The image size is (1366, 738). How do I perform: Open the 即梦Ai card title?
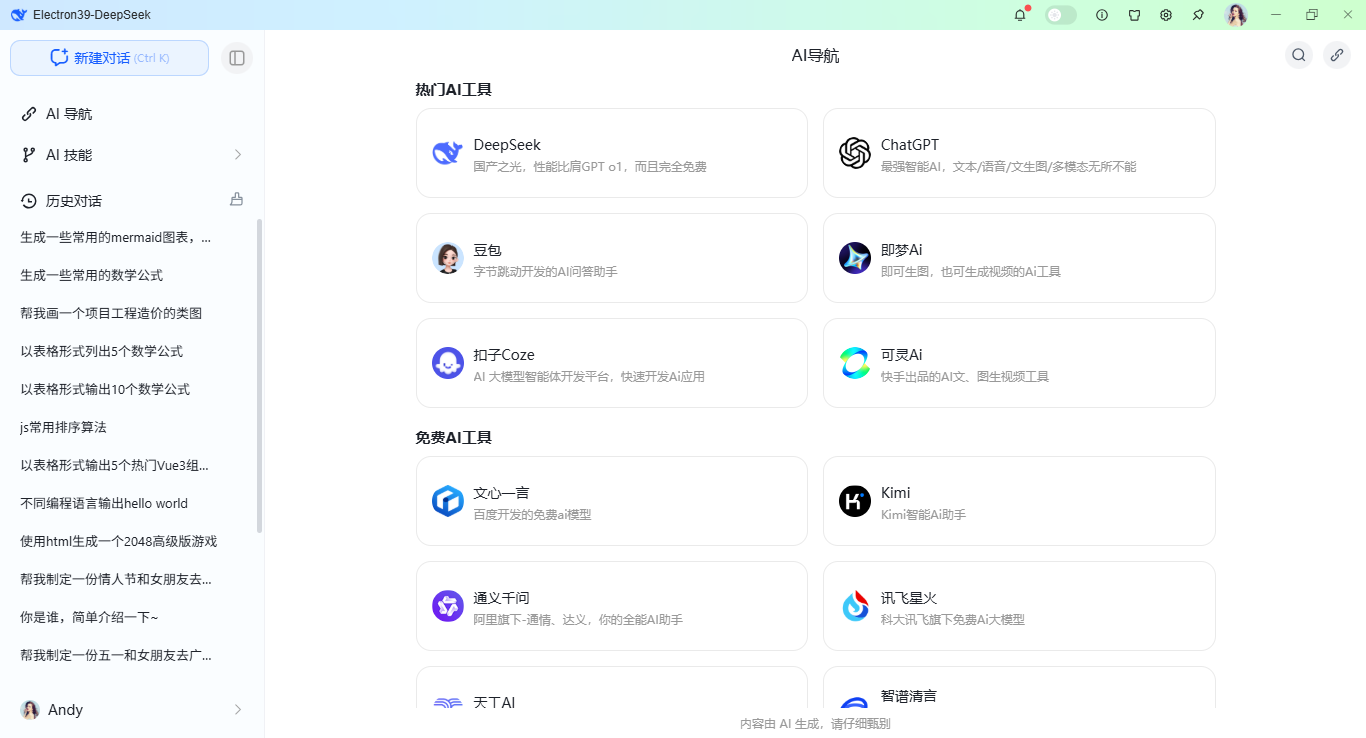click(901, 250)
